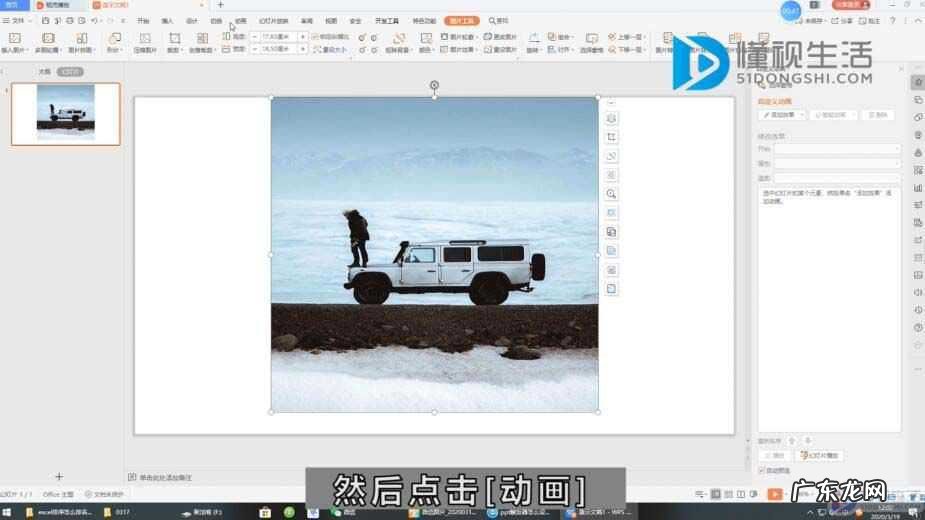The height and width of the screenshot is (520, 925).
Task: Open the Send Backward dropdown
Action: click(x=627, y=50)
